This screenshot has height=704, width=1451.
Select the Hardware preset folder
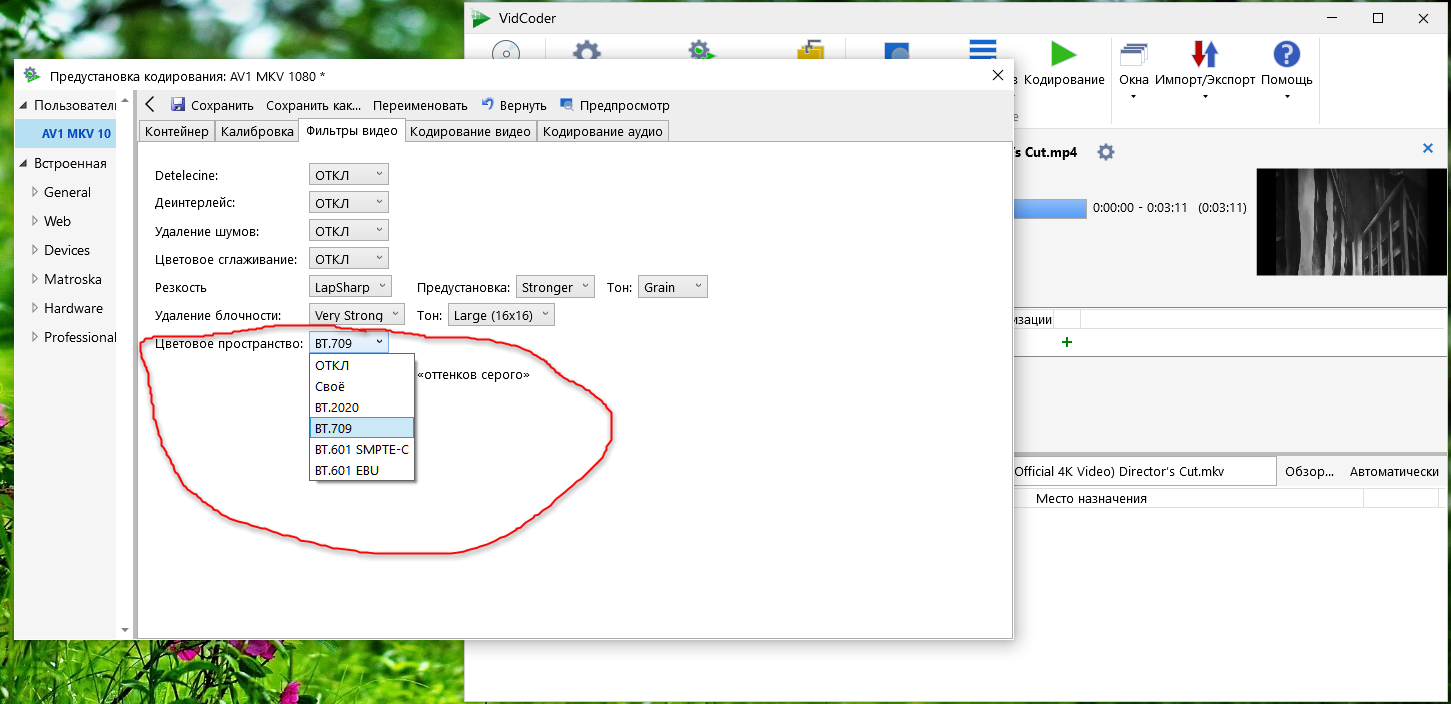click(x=73, y=308)
